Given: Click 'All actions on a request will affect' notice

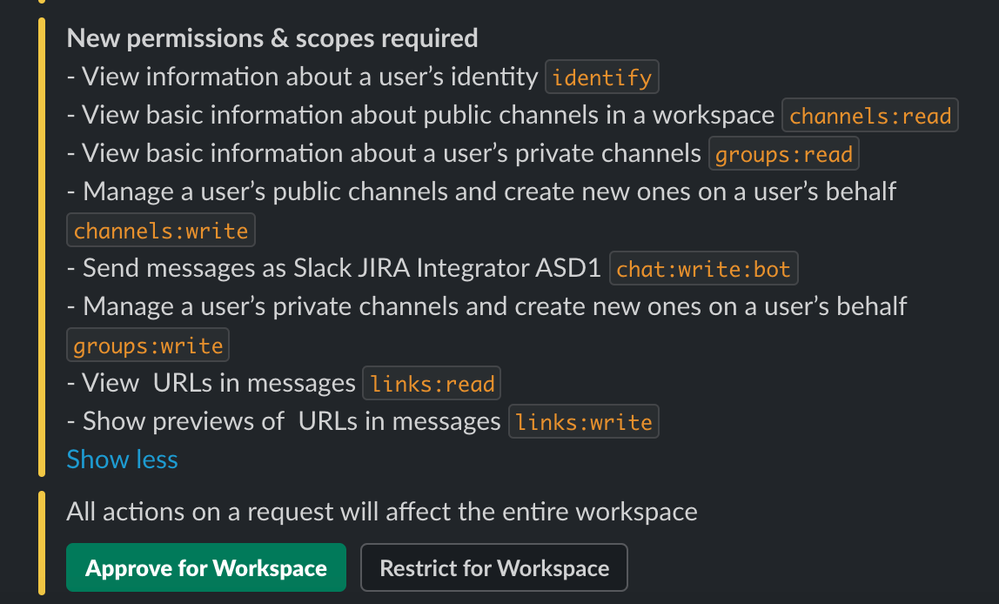Looking at the screenshot, I should coord(382,512).
